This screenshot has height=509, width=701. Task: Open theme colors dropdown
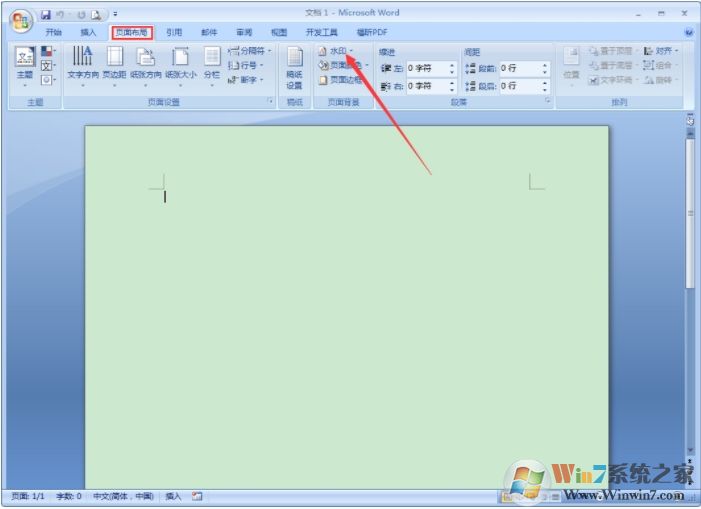point(48,51)
